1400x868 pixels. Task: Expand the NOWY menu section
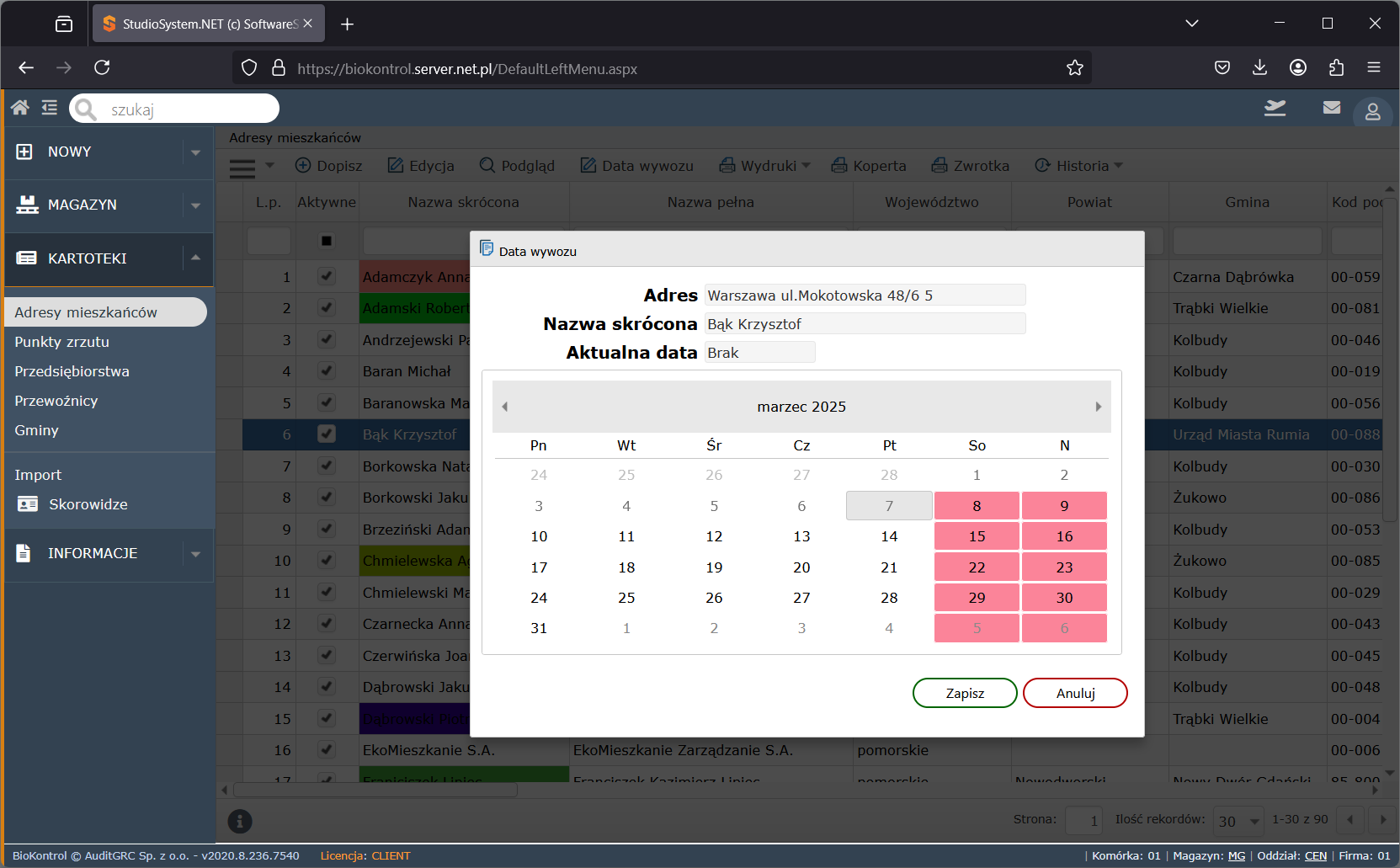(195, 152)
